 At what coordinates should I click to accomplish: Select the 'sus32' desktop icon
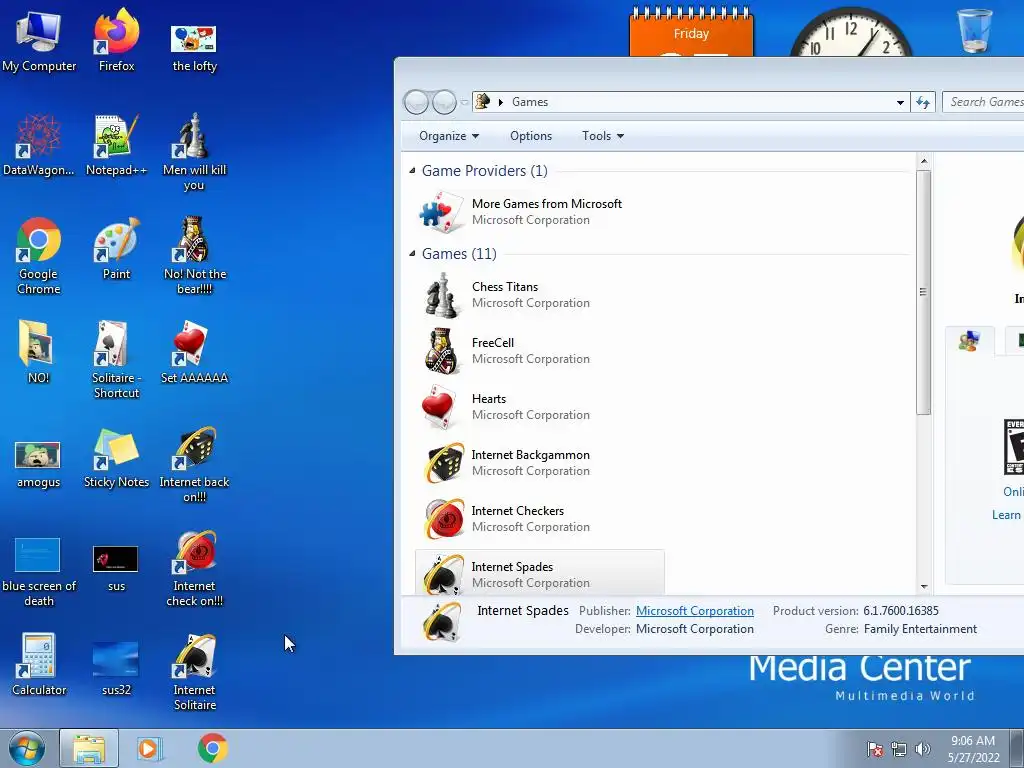click(116, 667)
